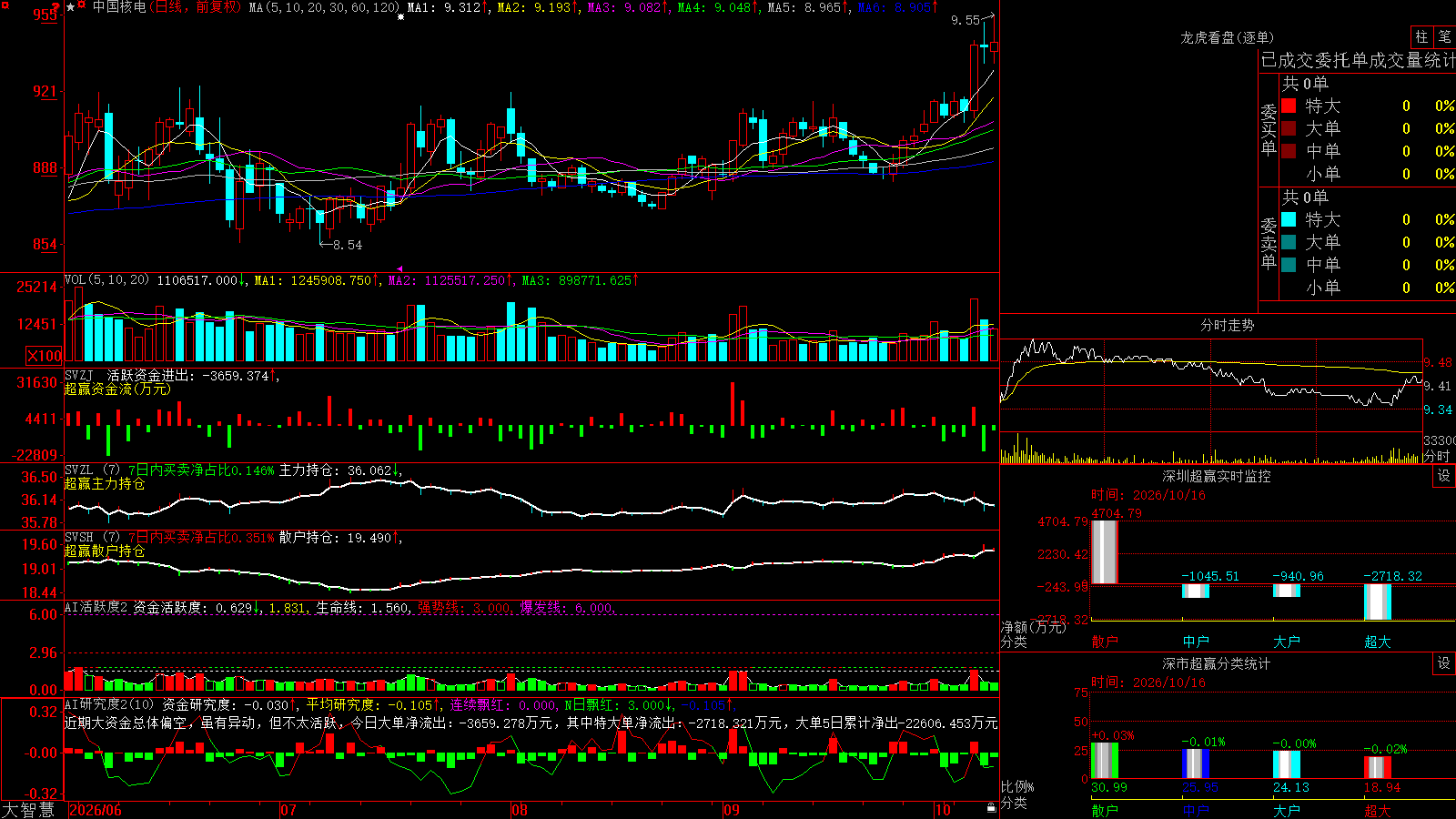Click the MA(5,10,20,30,60,120) indicator label
Viewport: 1456px width, 819px height.
pos(324,7)
